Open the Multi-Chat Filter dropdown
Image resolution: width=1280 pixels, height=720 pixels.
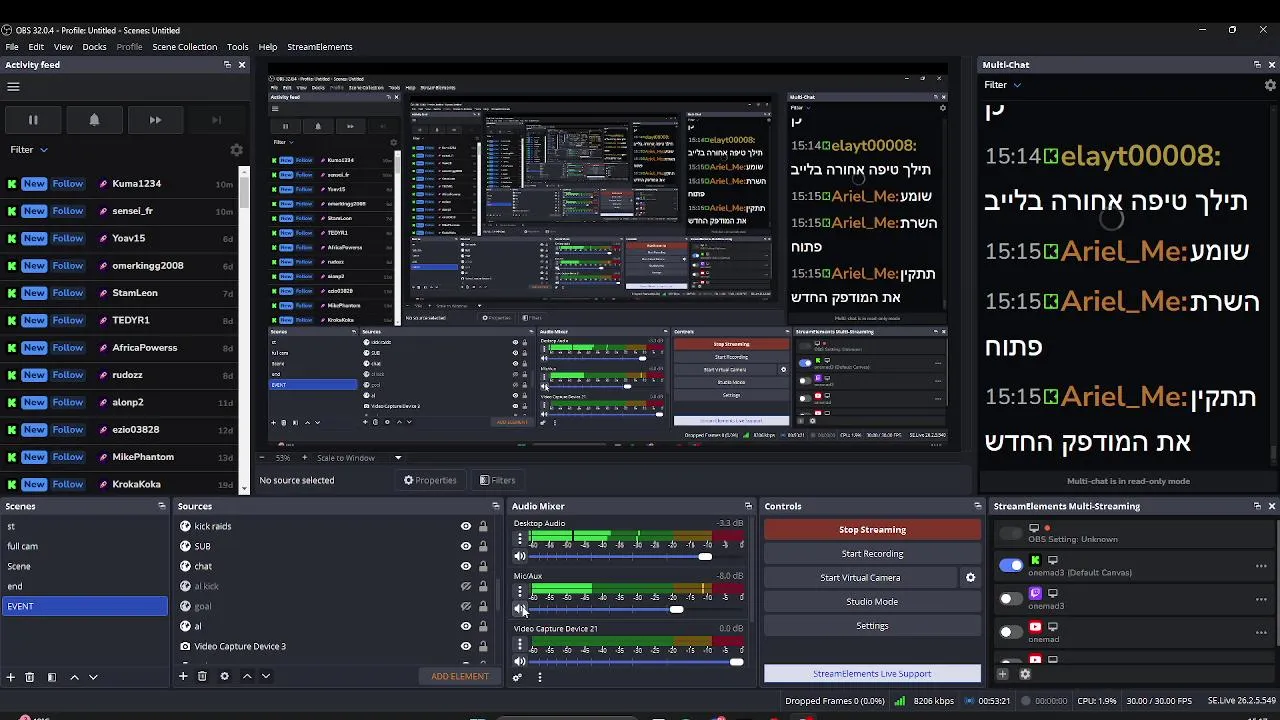coord(1002,85)
